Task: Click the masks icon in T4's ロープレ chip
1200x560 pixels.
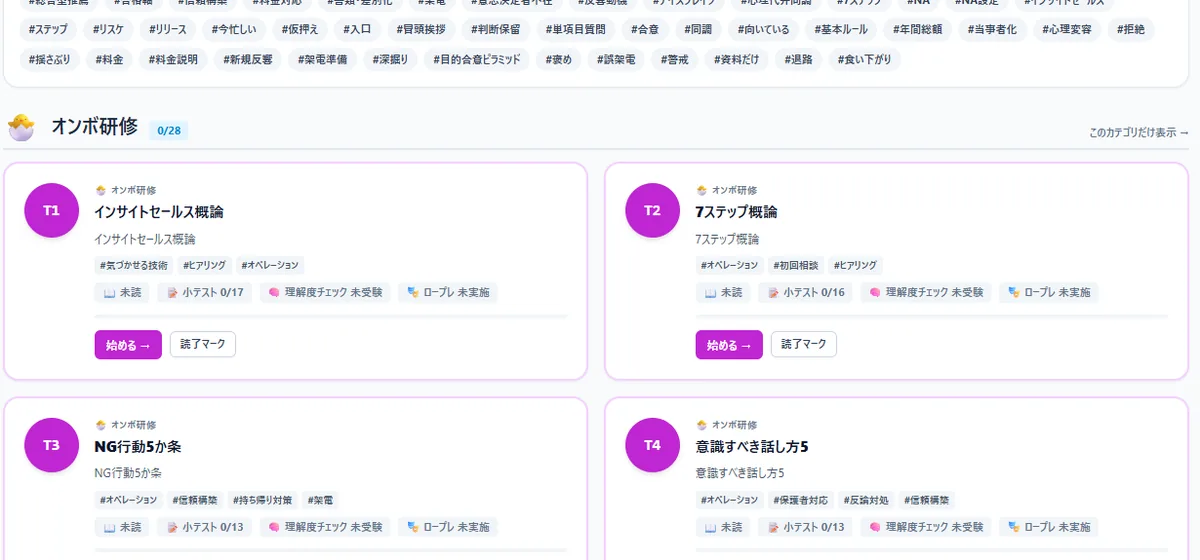Action: coord(1014,527)
